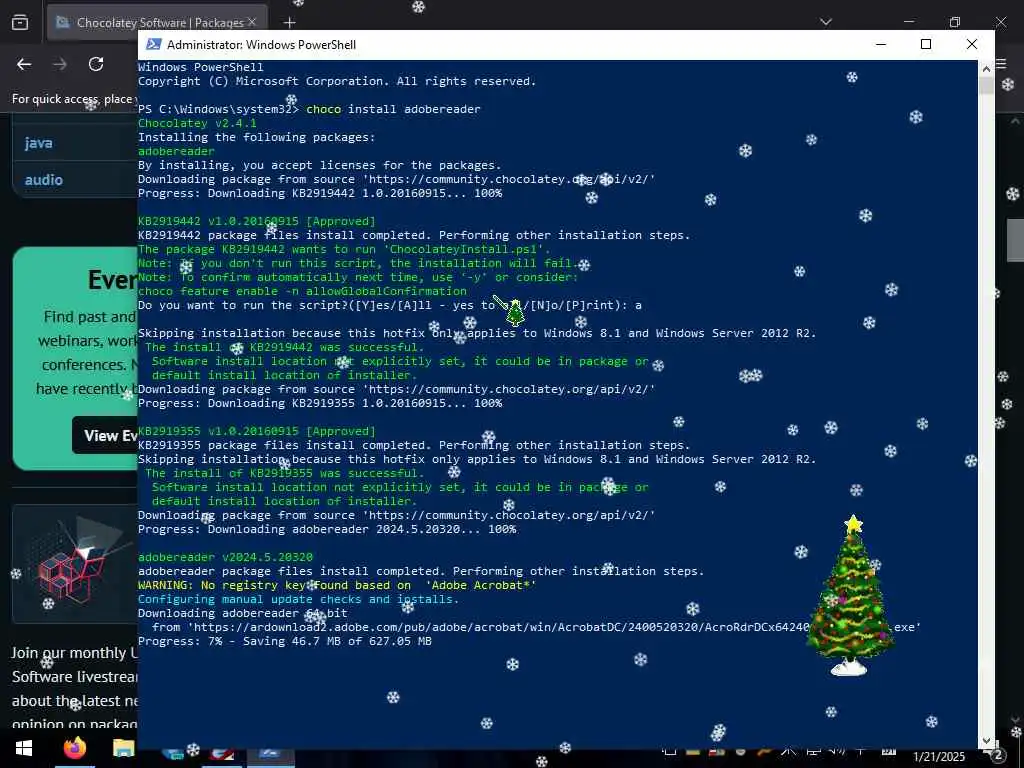Minimize the PowerShell window
Image resolution: width=1024 pixels, height=768 pixels.
(881, 44)
